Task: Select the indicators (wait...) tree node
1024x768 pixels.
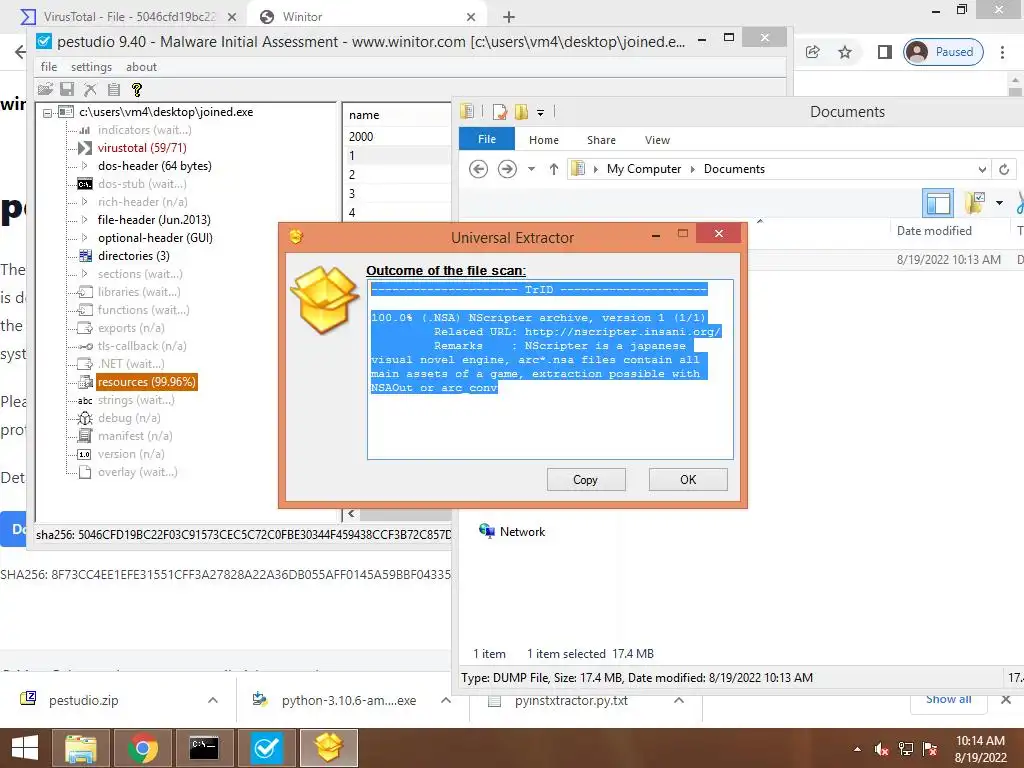Action: [144, 130]
